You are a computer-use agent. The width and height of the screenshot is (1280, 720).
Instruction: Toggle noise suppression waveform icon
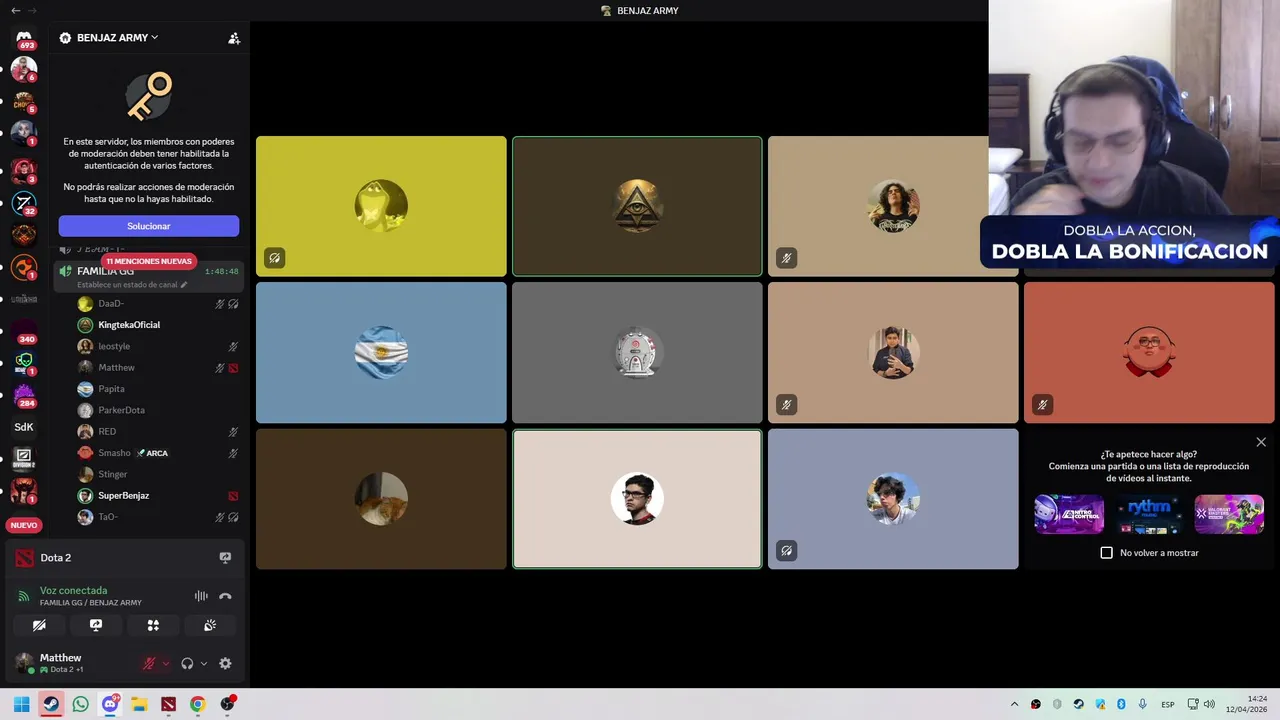(201, 596)
